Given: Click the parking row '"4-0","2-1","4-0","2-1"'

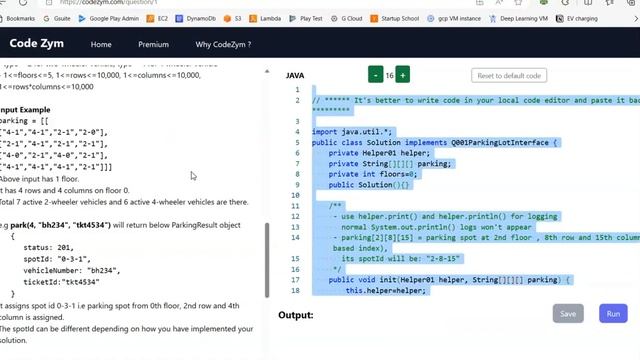Looking at the screenshot, I should coord(53,156).
